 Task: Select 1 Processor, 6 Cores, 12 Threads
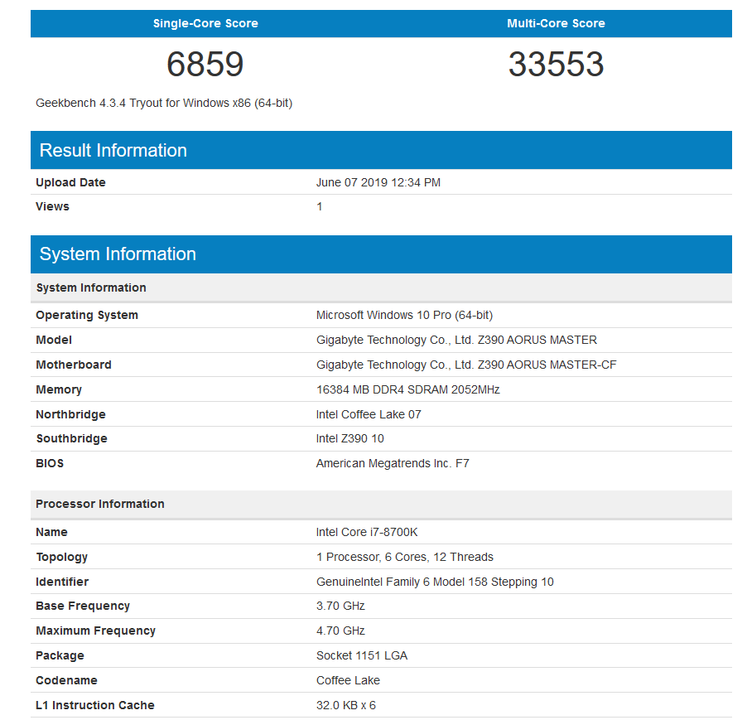[405, 557]
